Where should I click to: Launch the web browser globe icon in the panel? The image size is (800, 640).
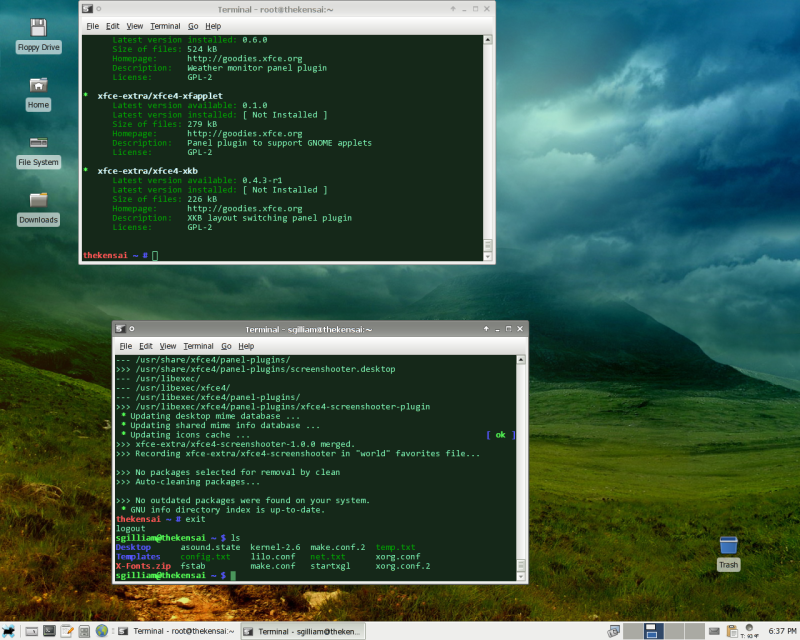(102, 631)
